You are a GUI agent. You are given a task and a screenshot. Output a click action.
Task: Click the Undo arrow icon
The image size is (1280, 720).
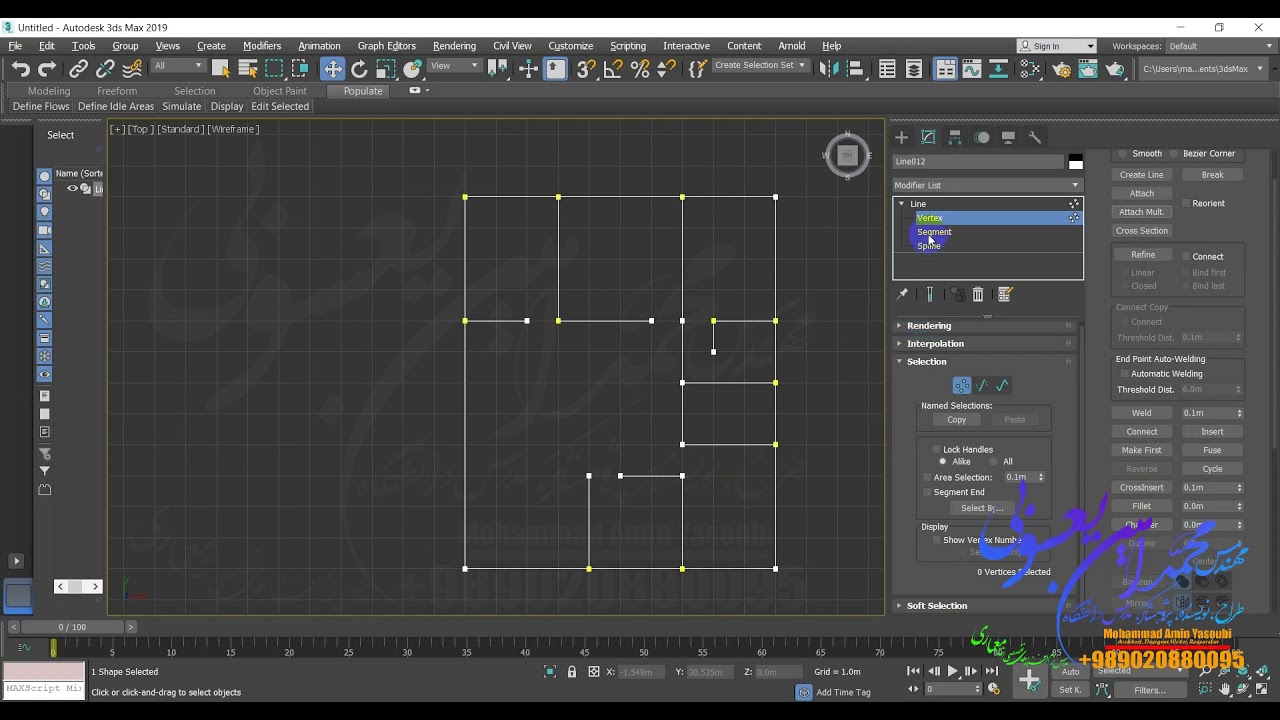click(20, 69)
